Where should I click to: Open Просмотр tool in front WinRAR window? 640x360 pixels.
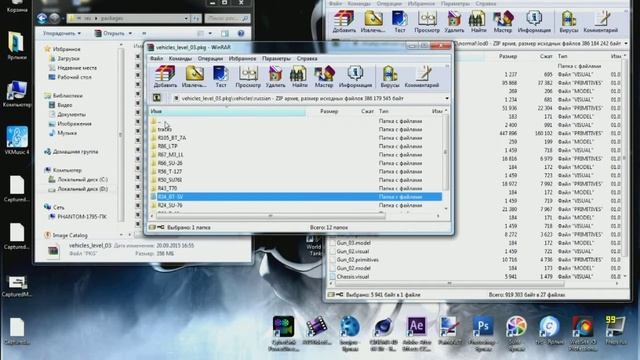click(x=248, y=76)
